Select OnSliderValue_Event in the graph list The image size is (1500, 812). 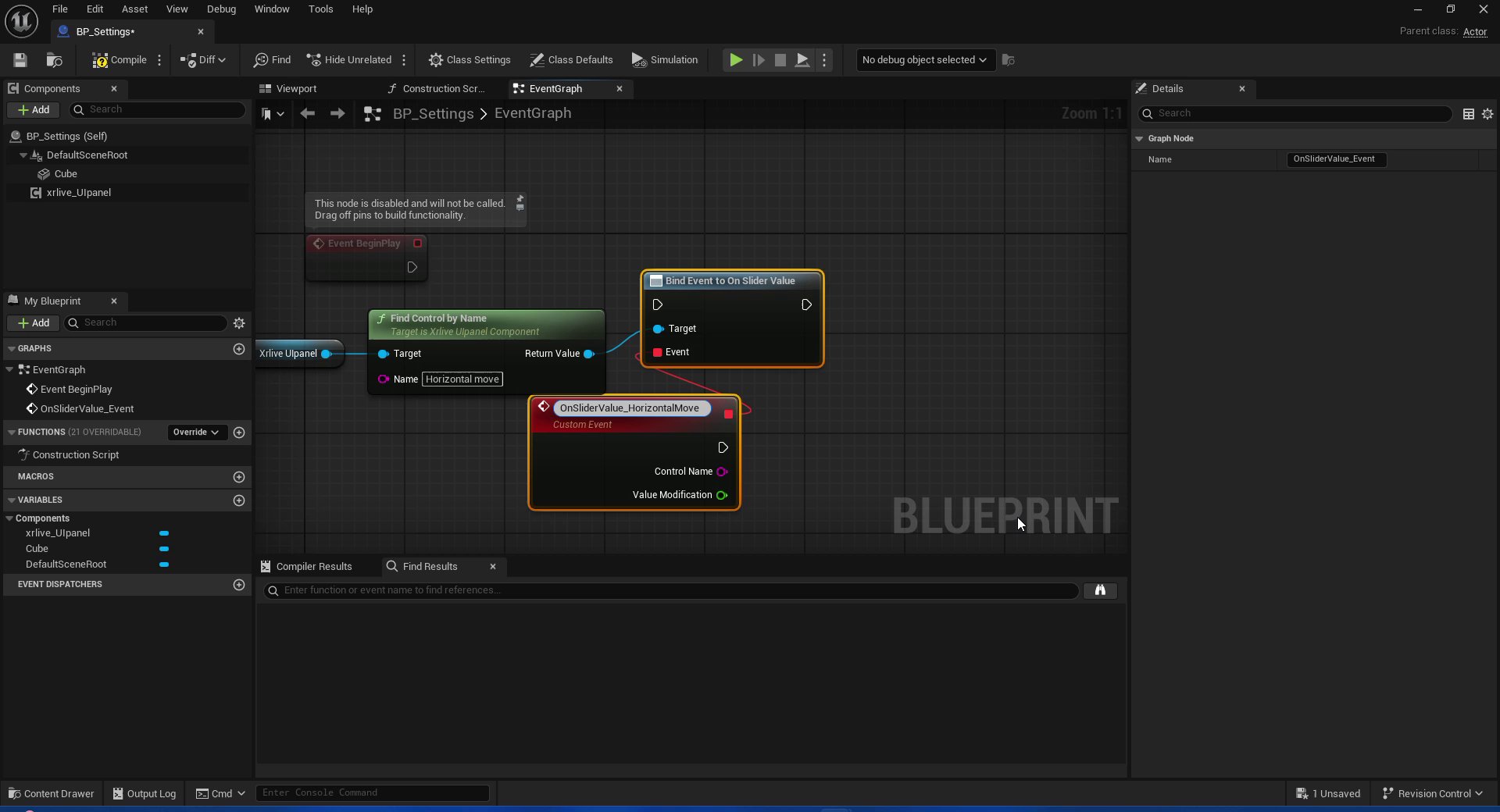(87, 409)
